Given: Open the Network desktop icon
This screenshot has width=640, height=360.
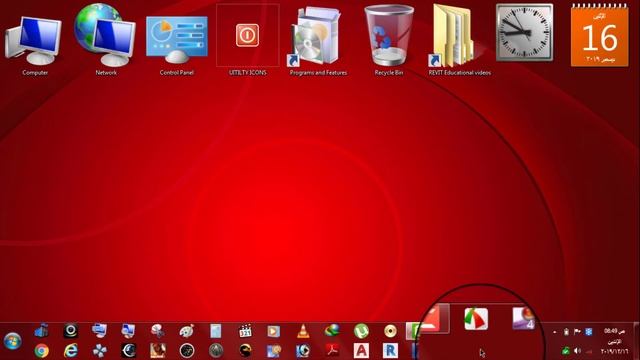Looking at the screenshot, I should point(105,36).
